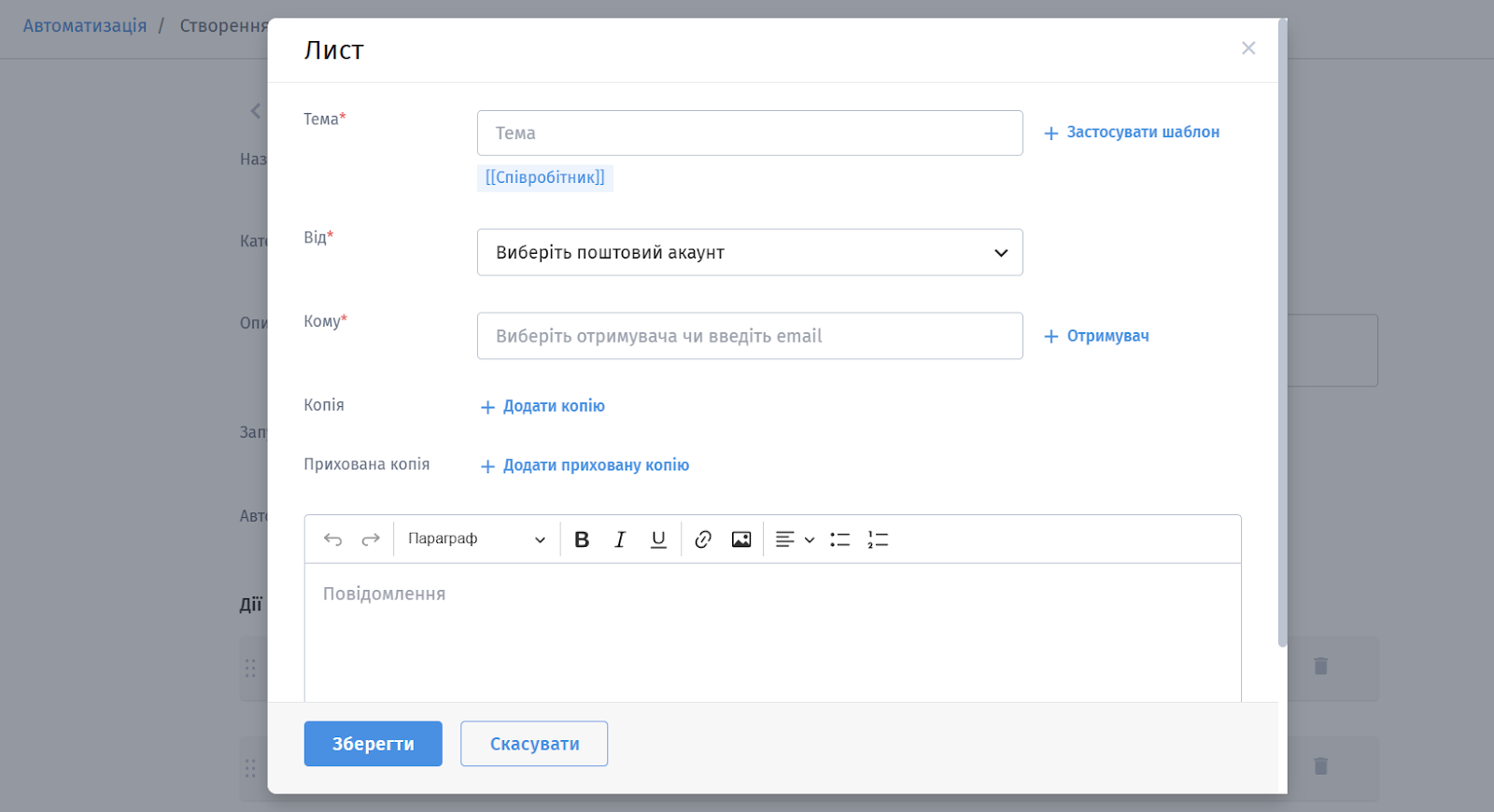Open the Параграф style dropdown

point(476,539)
